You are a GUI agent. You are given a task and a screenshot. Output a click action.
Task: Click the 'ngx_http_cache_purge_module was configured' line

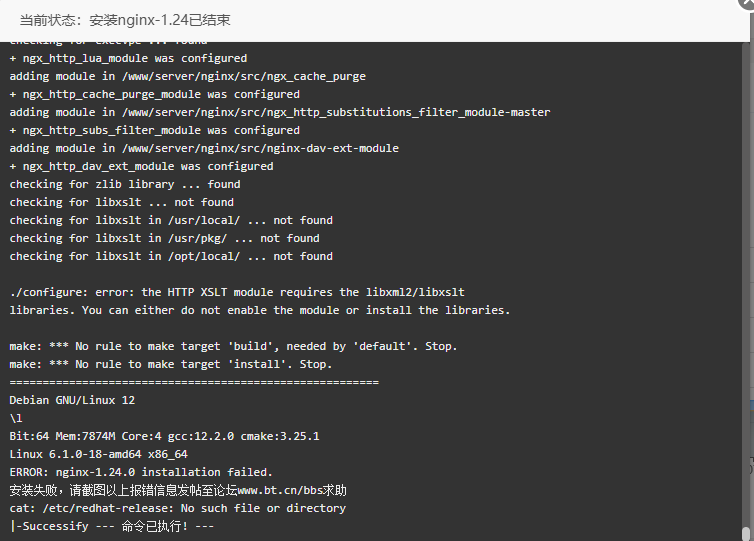(154, 94)
